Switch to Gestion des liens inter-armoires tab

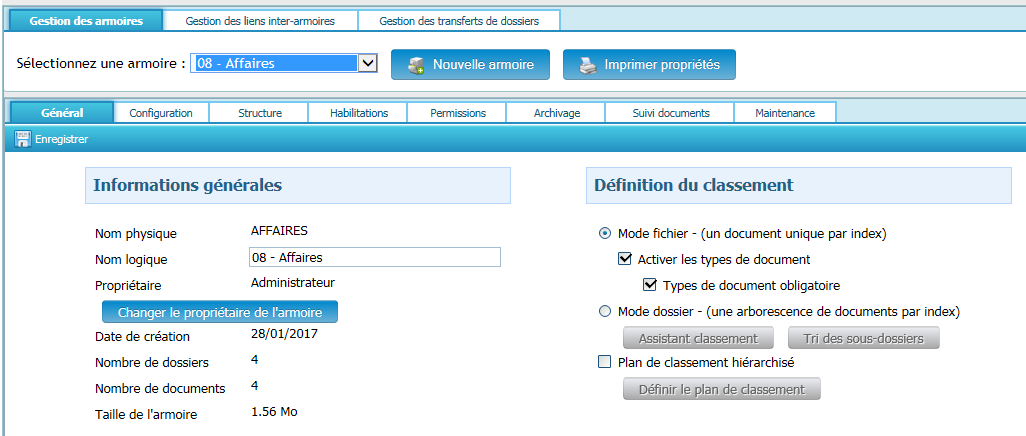click(x=260, y=21)
